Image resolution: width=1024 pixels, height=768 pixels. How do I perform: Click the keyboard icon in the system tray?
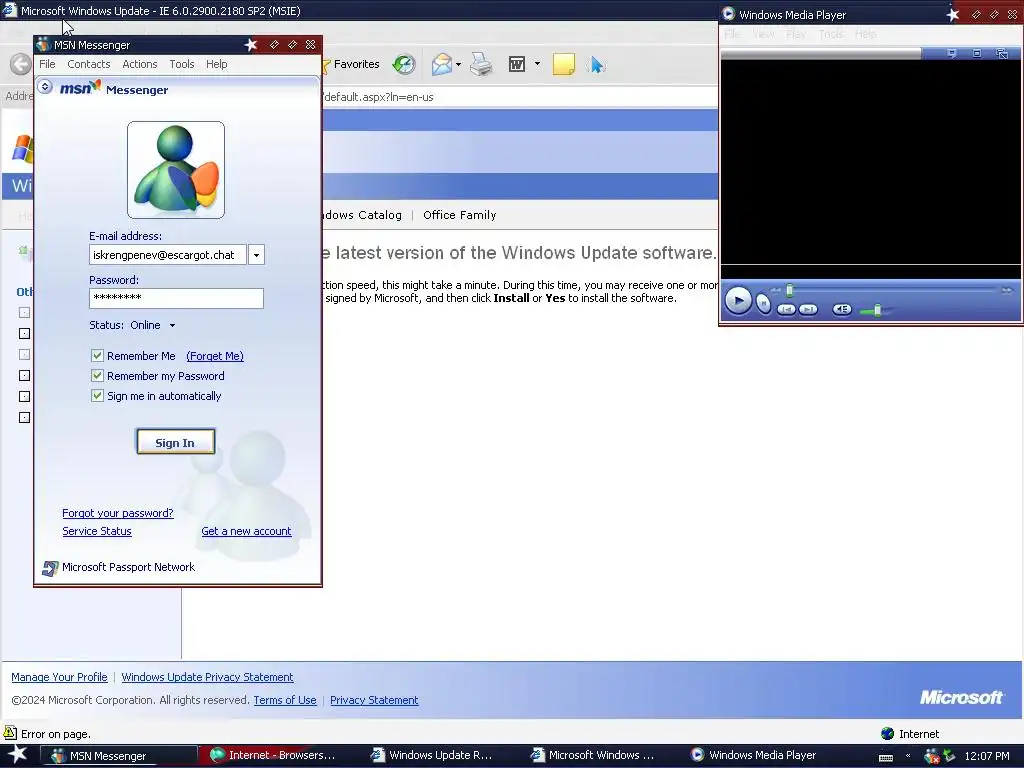[x=886, y=757]
